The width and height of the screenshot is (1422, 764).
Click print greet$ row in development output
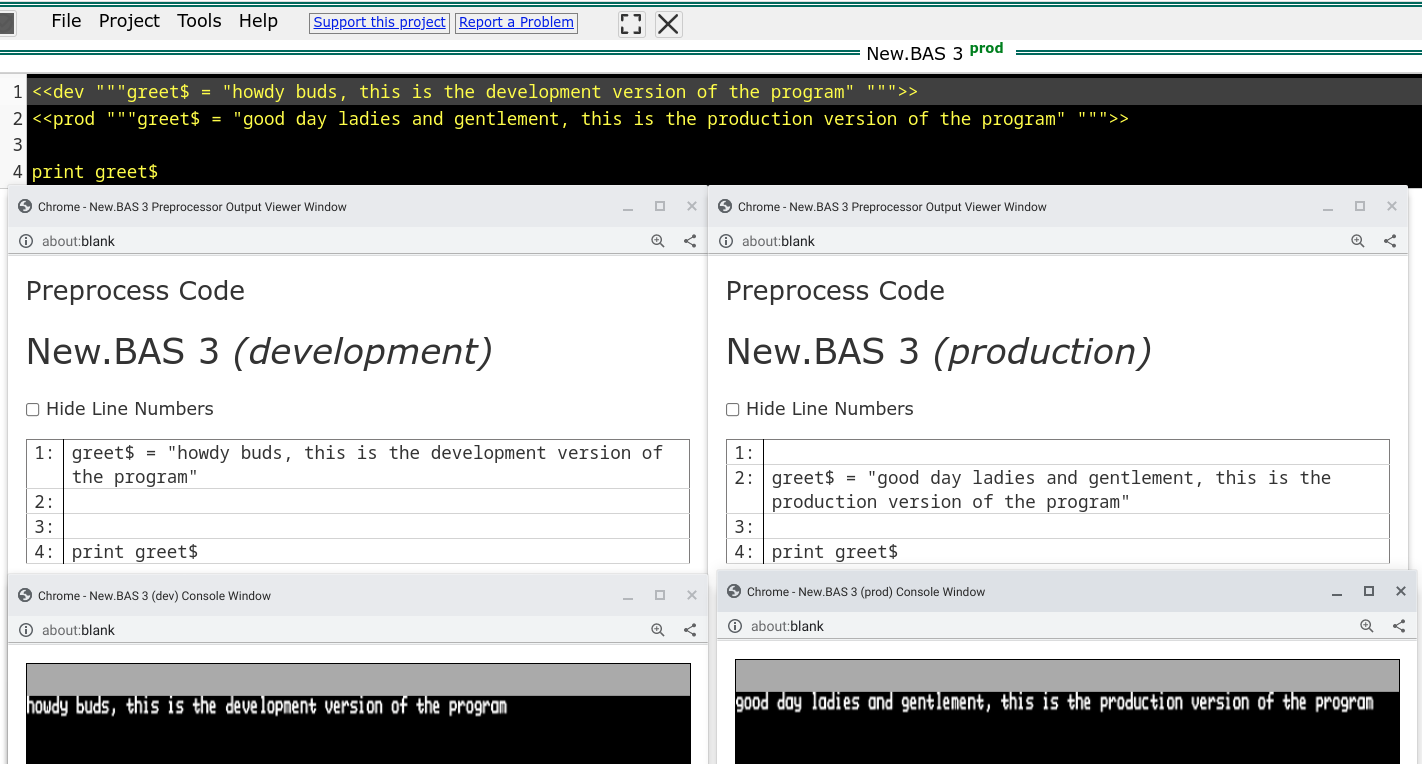point(376,551)
